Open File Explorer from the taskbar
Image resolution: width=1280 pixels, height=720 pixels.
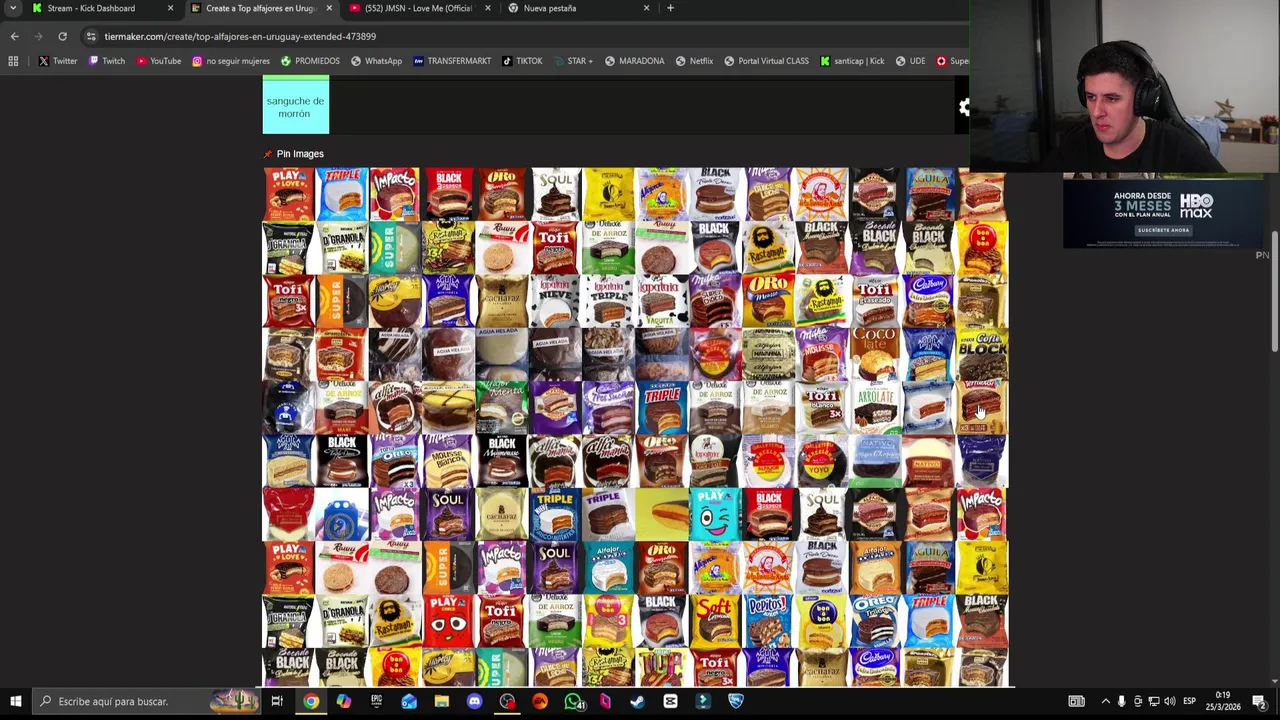441,701
